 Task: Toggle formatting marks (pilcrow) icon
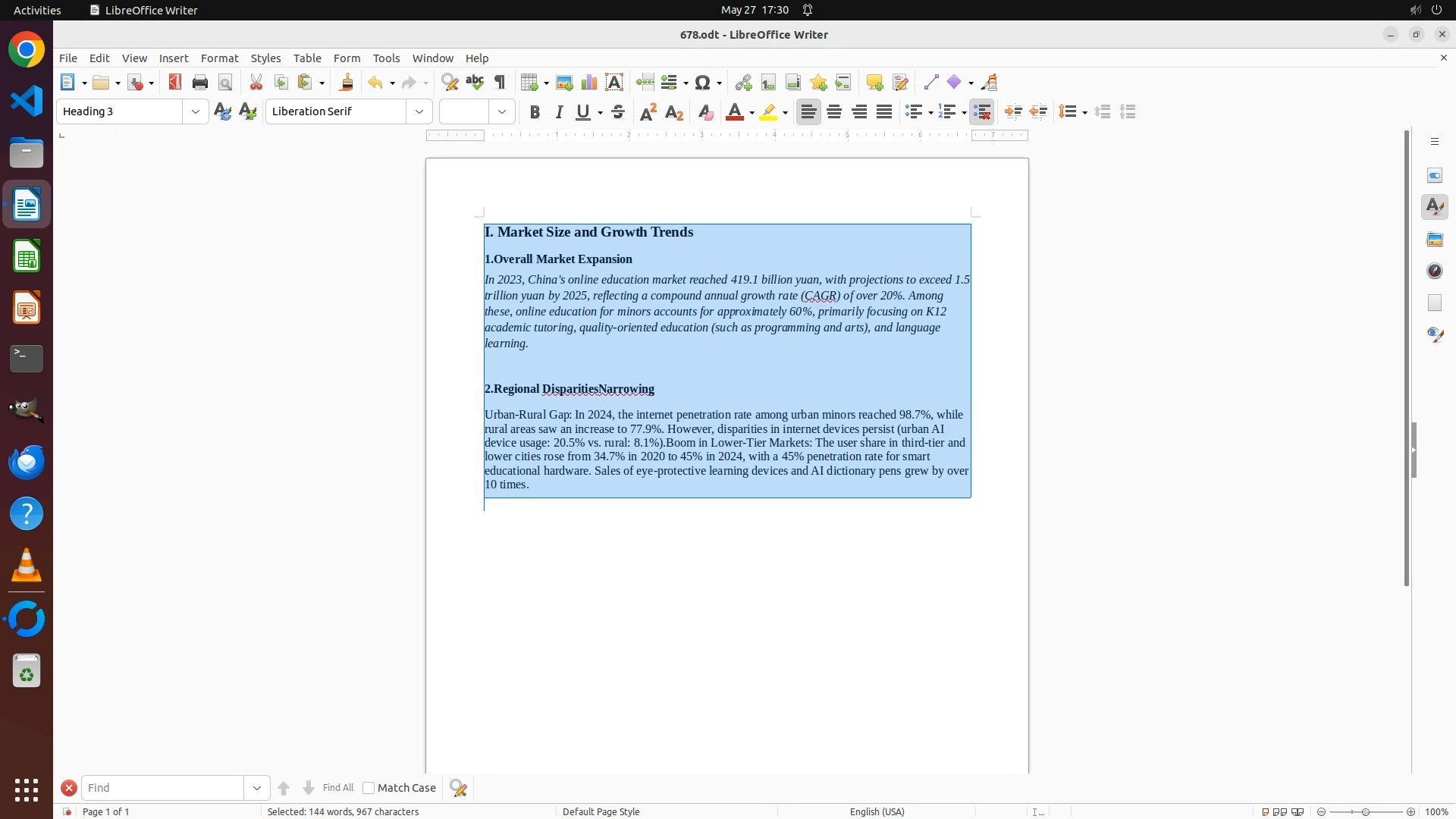click(x=500, y=83)
